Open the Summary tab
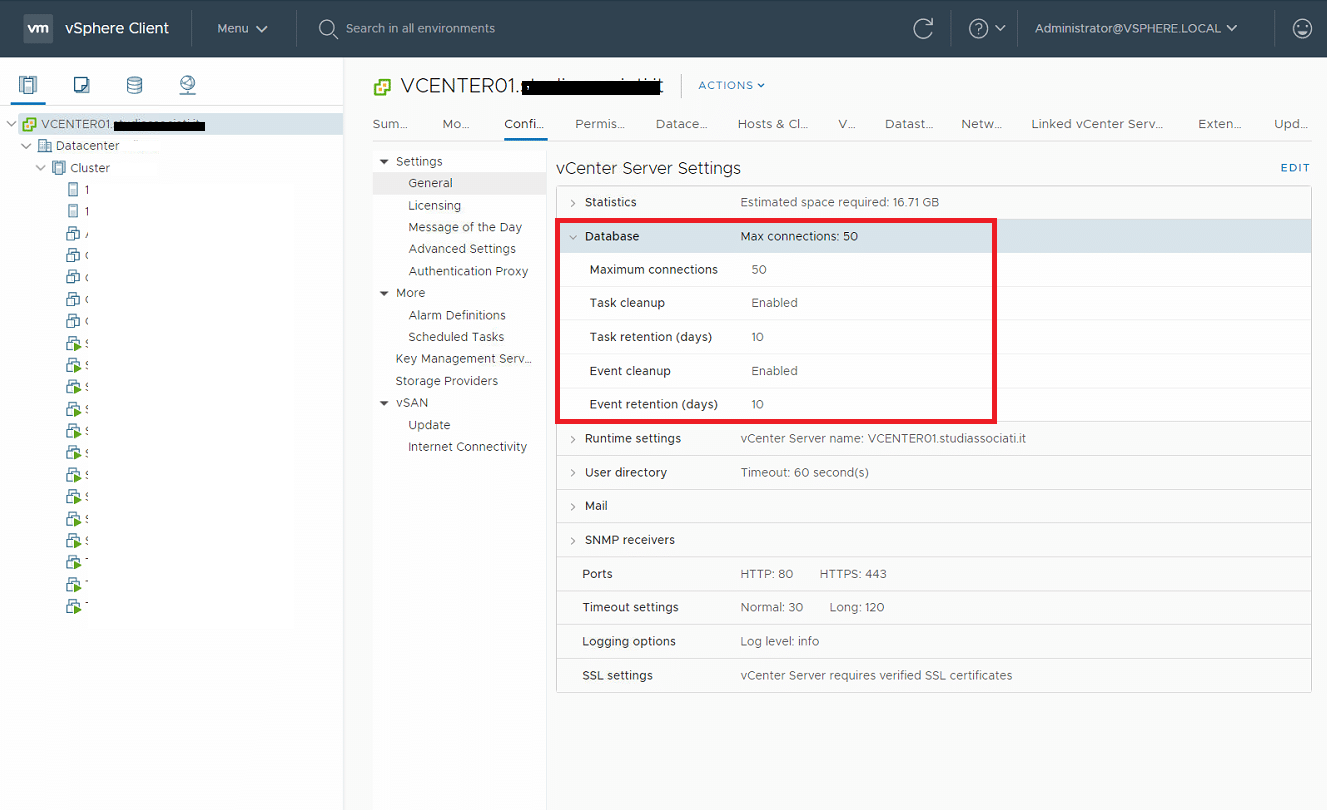Image resolution: width=1327 pixels, height=810 pixels. pos(390,124)
